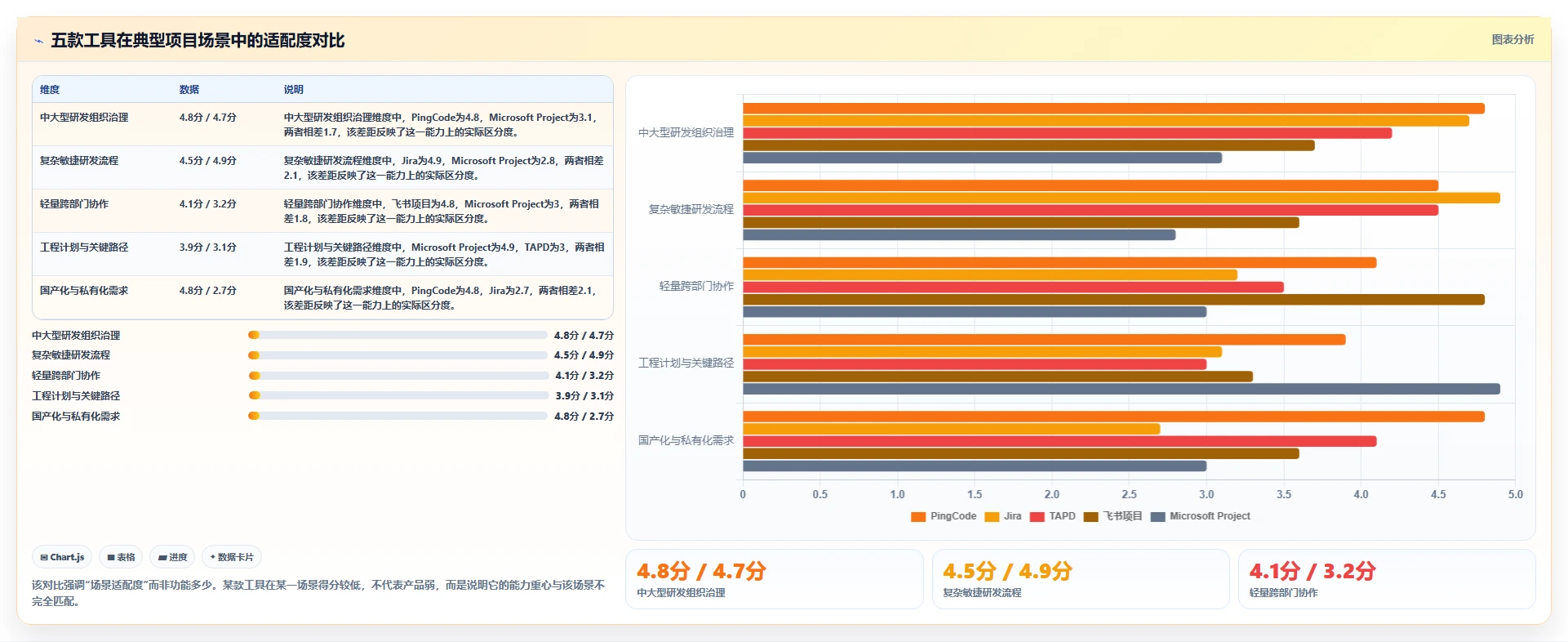Click the 轻量跨部门协作 label in the progress list

coord(66,376)
